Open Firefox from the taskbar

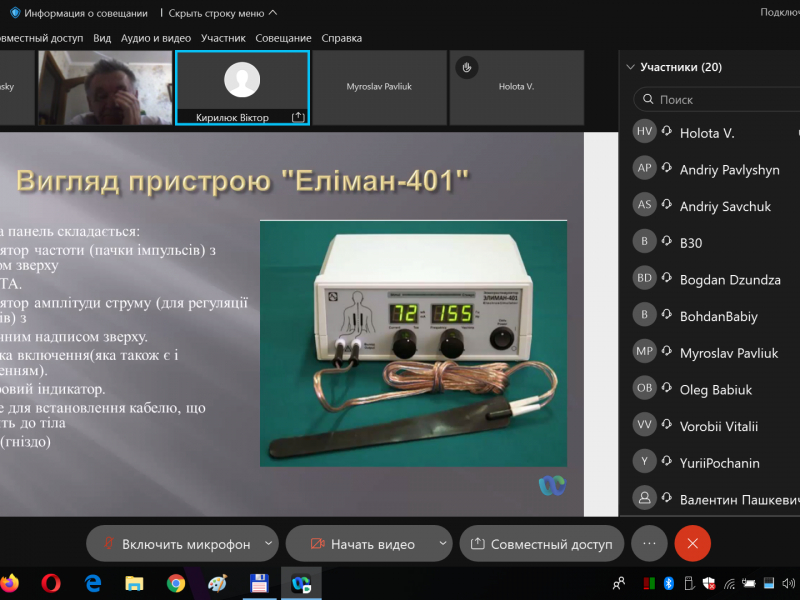coord(10,582)
